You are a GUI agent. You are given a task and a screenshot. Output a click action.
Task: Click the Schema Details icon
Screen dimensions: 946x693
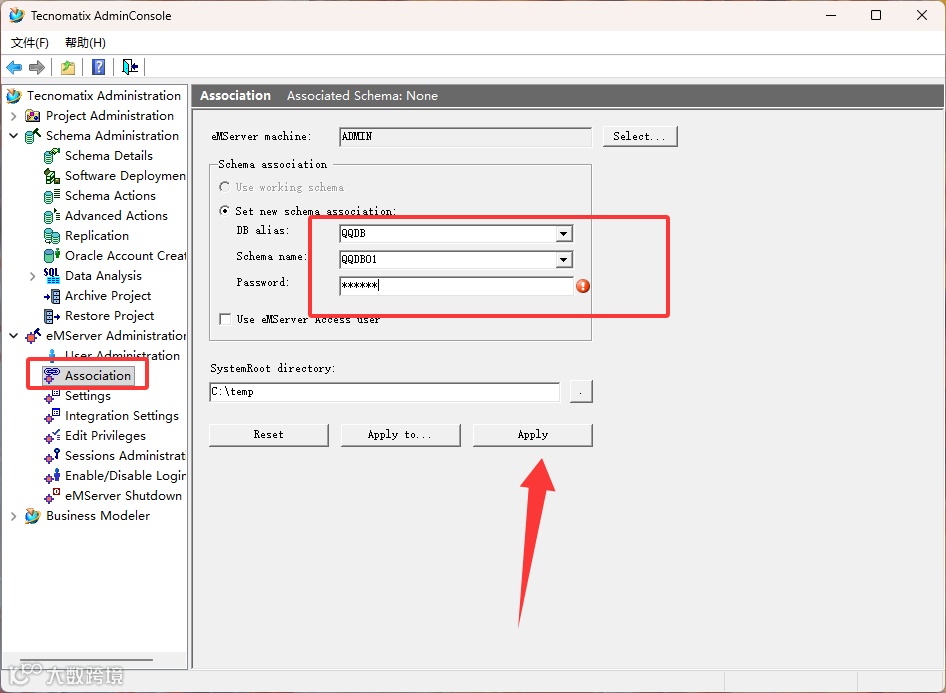click(52, 156)
